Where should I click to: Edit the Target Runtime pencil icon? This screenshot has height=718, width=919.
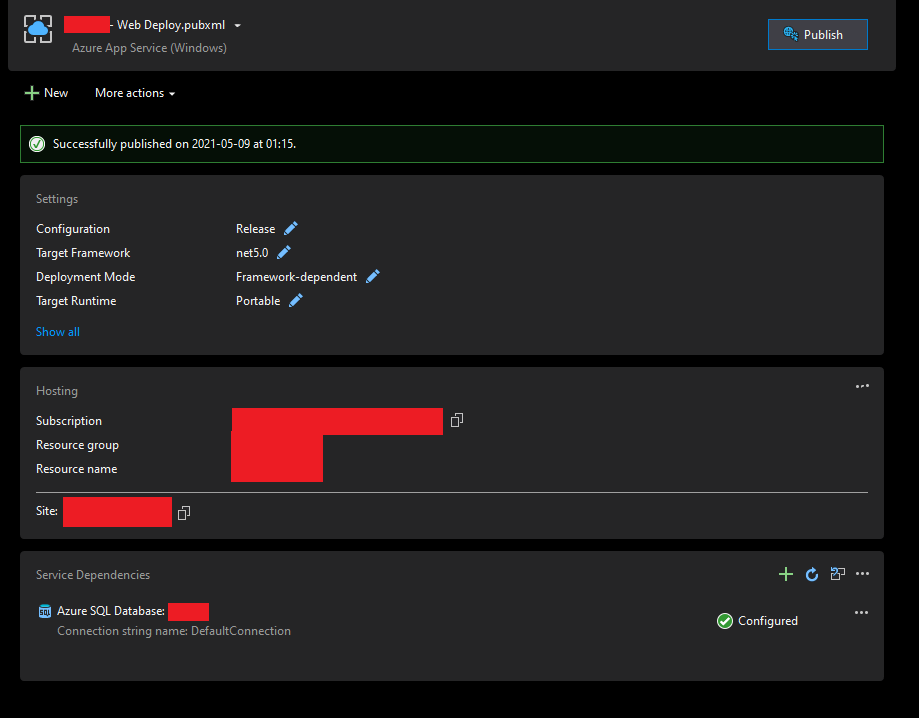click(295, 300)
